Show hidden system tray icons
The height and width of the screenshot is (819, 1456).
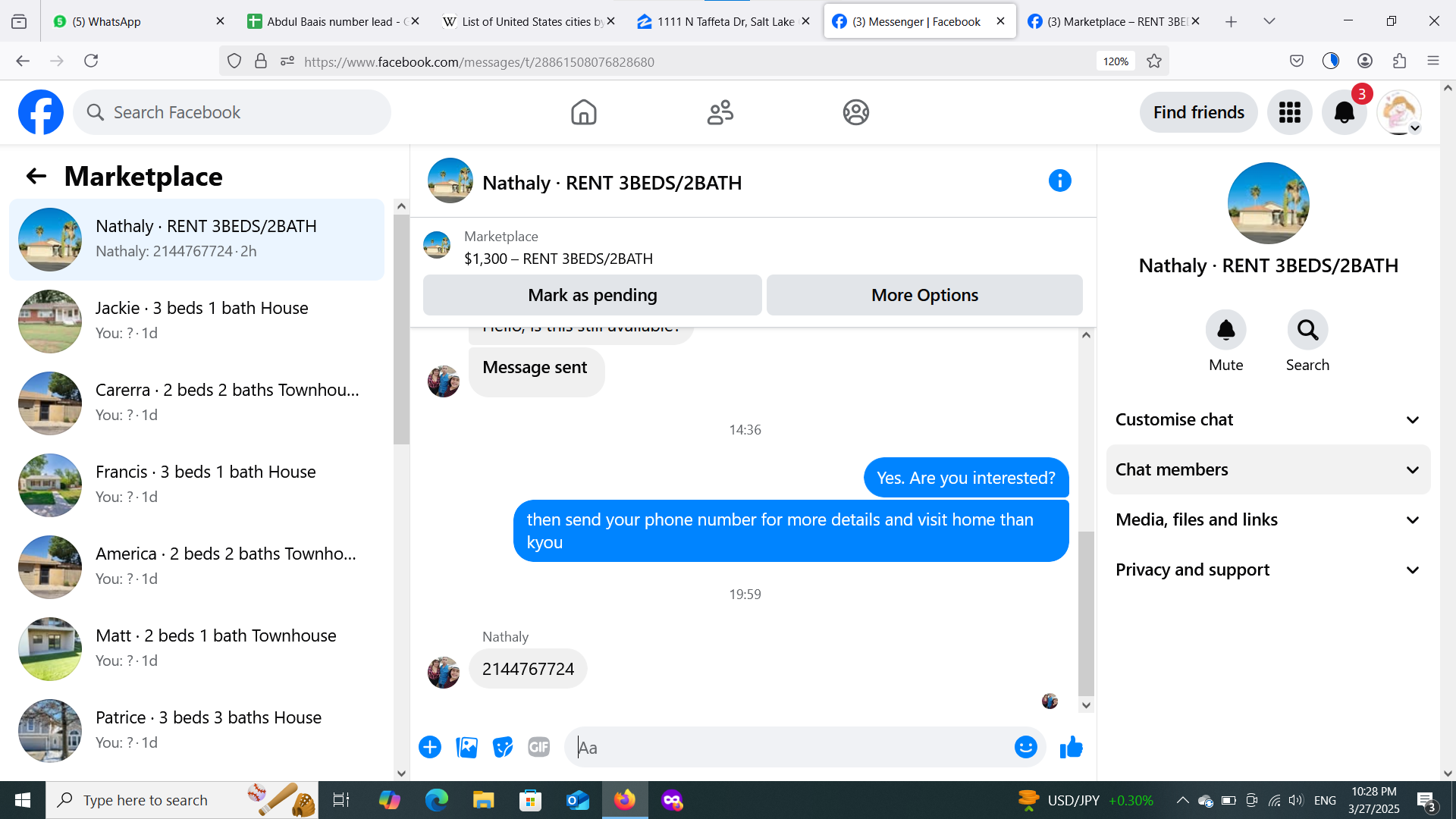(1182, 800)
